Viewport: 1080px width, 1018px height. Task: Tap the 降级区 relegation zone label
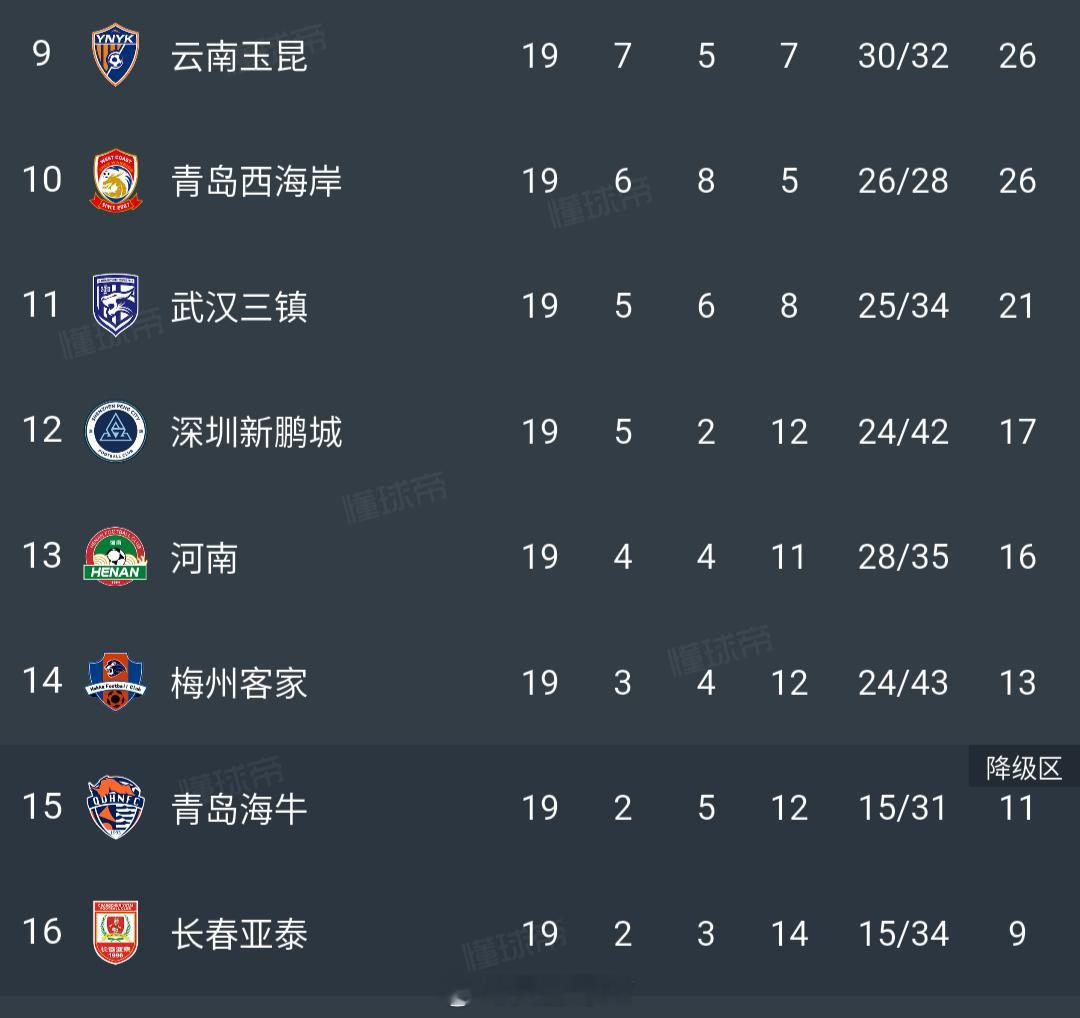tap(1024, 767)
